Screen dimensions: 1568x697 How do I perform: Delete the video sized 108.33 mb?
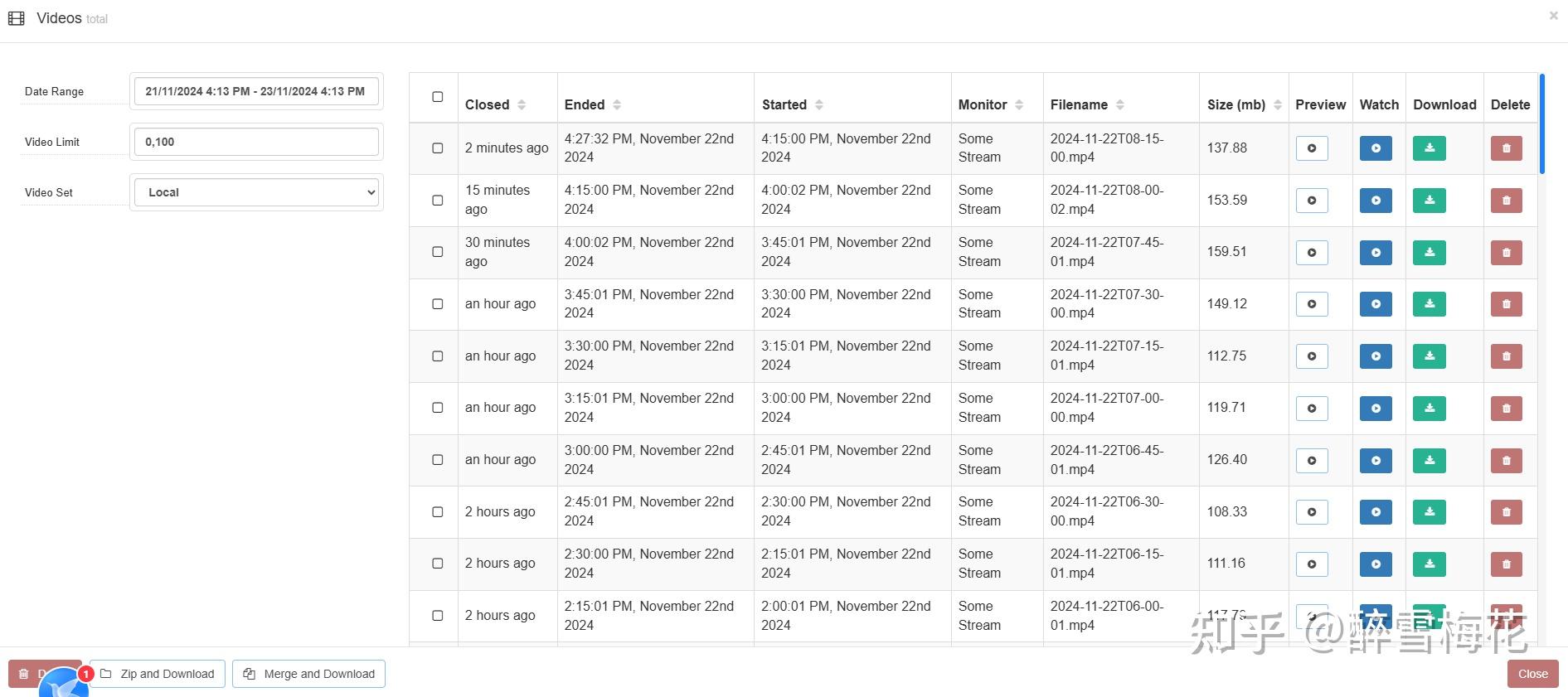point(1507,512)
